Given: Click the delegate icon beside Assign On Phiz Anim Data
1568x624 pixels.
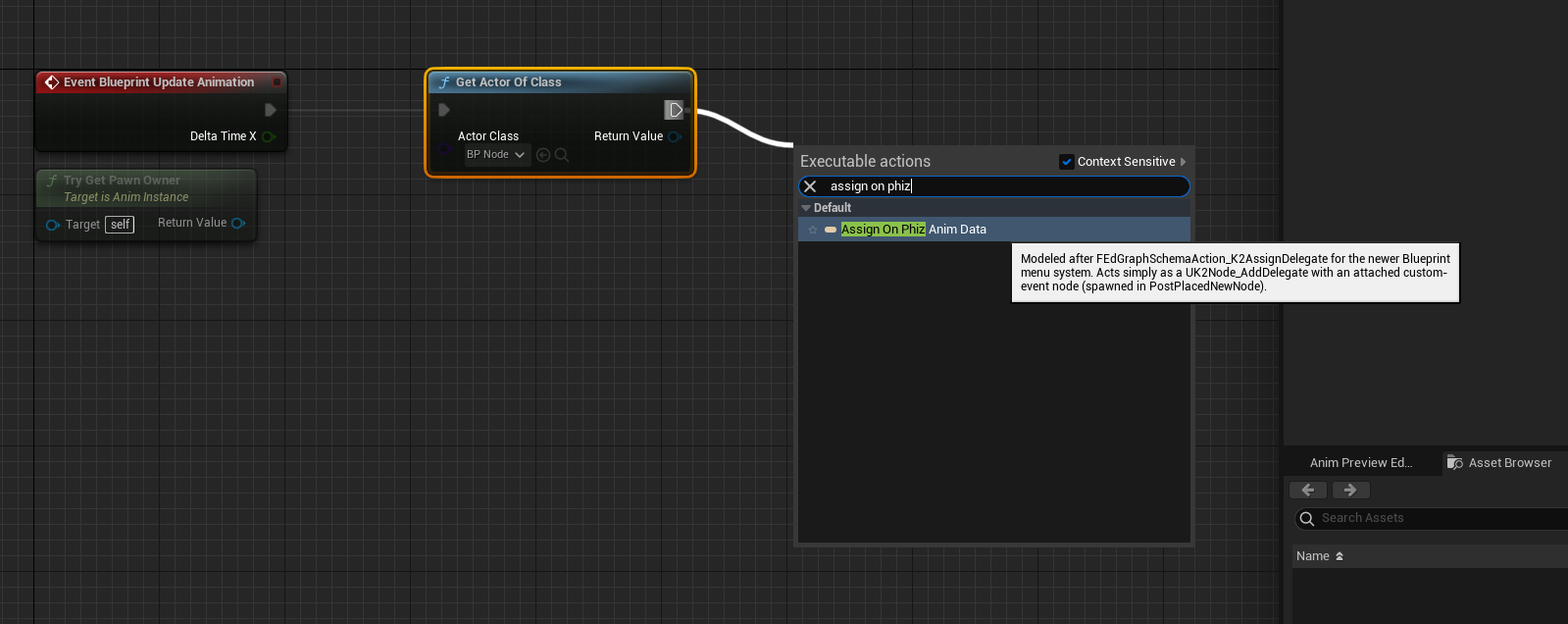Looking at the screenshot, I should click(x=831, y=230).
